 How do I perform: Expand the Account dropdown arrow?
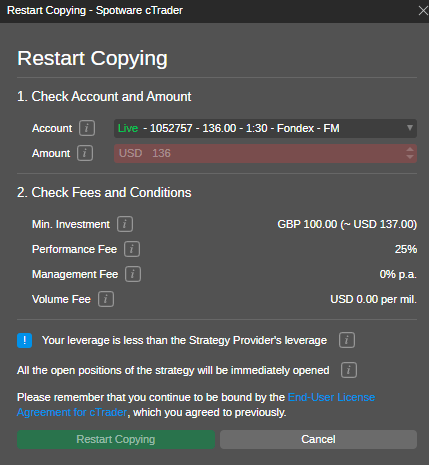tap(410, 128)
